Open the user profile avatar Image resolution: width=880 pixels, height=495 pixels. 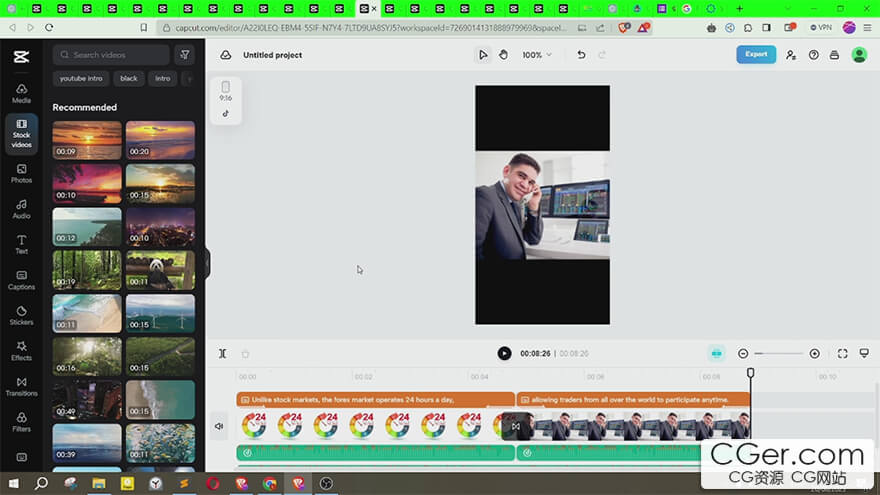(859, 54)
